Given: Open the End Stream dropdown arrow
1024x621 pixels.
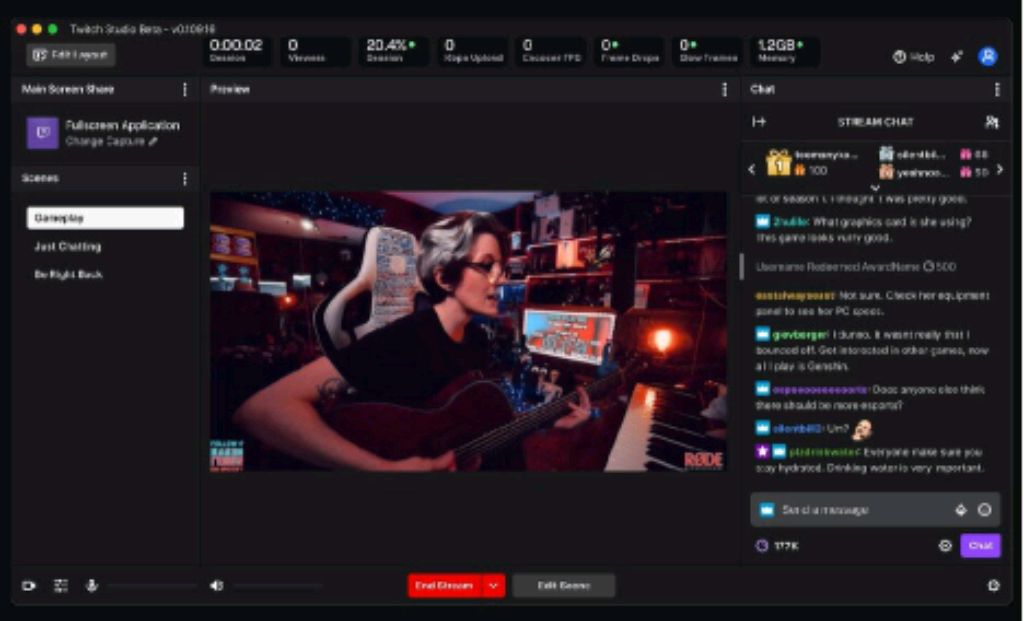Looking at the screenshot, I should 494,586.
